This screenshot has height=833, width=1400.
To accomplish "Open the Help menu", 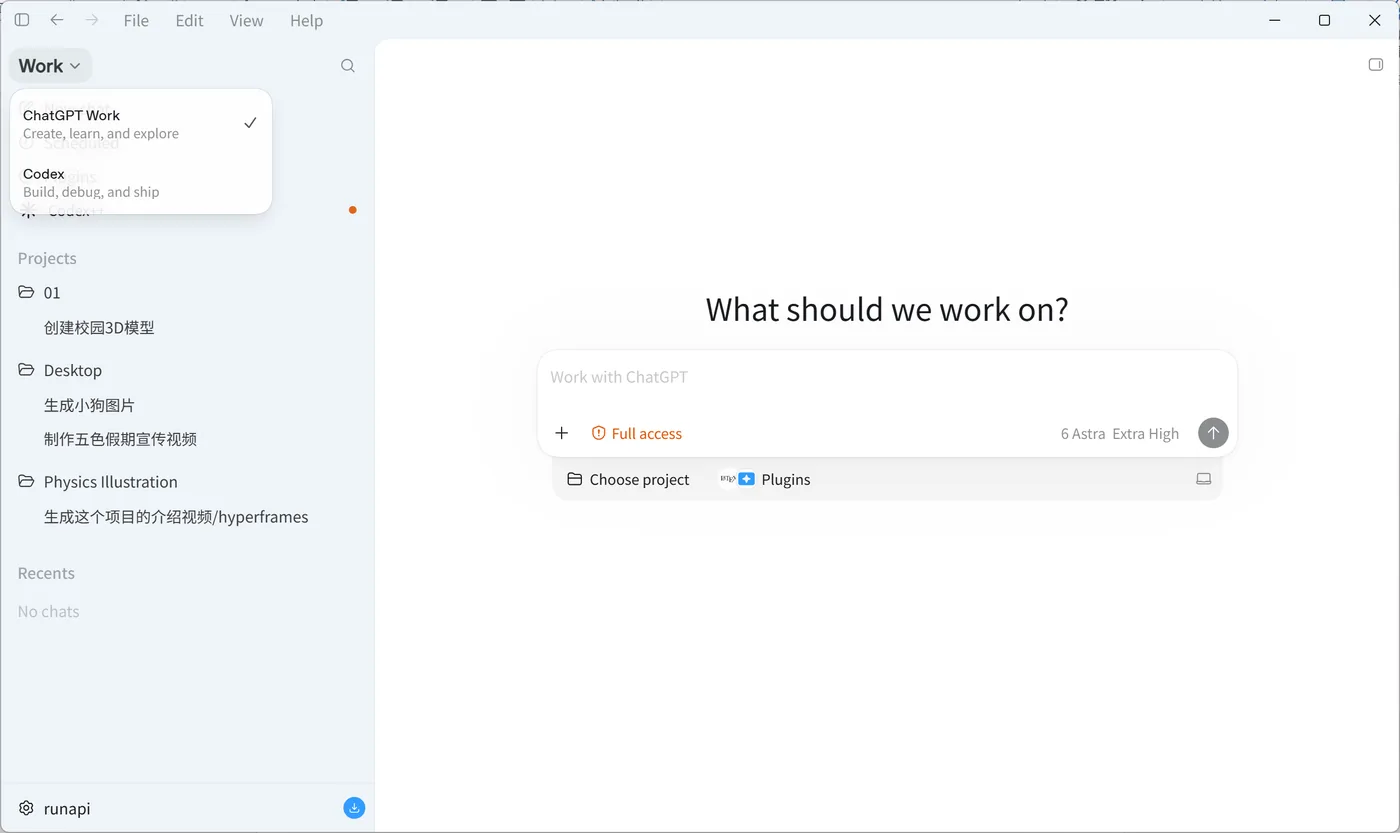I will click(306, 20).
